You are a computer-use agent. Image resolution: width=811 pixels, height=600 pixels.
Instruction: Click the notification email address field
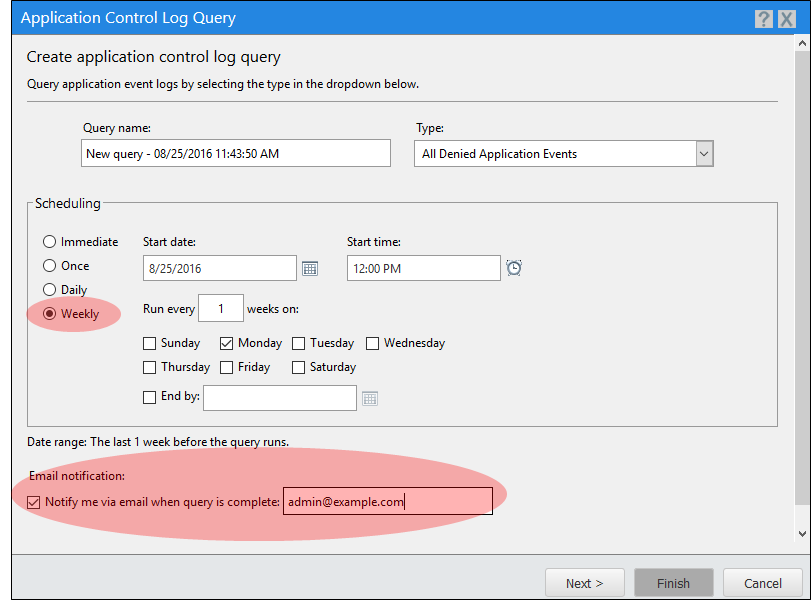point(387,502)
